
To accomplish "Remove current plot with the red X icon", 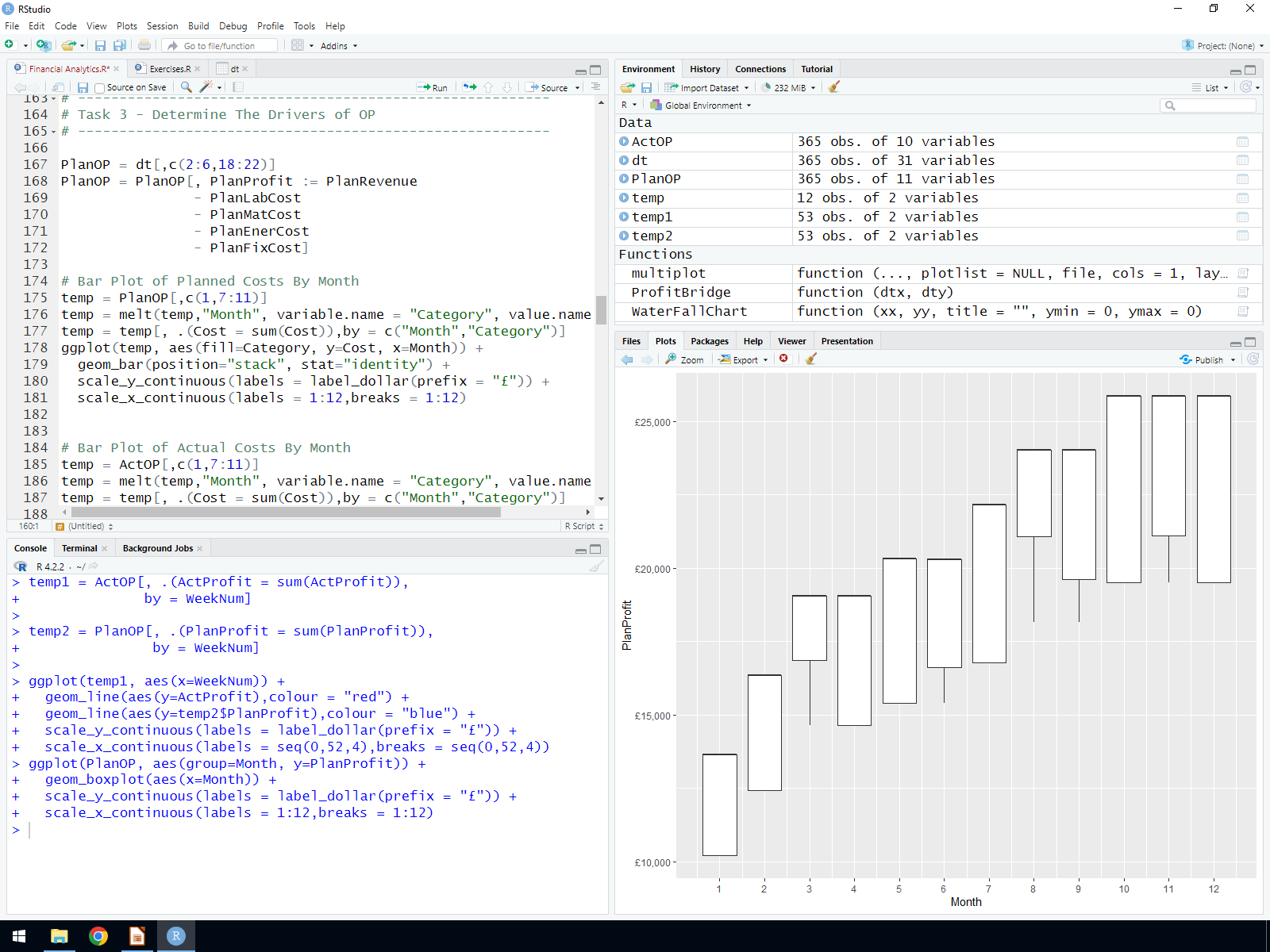I will click(783, 359).
